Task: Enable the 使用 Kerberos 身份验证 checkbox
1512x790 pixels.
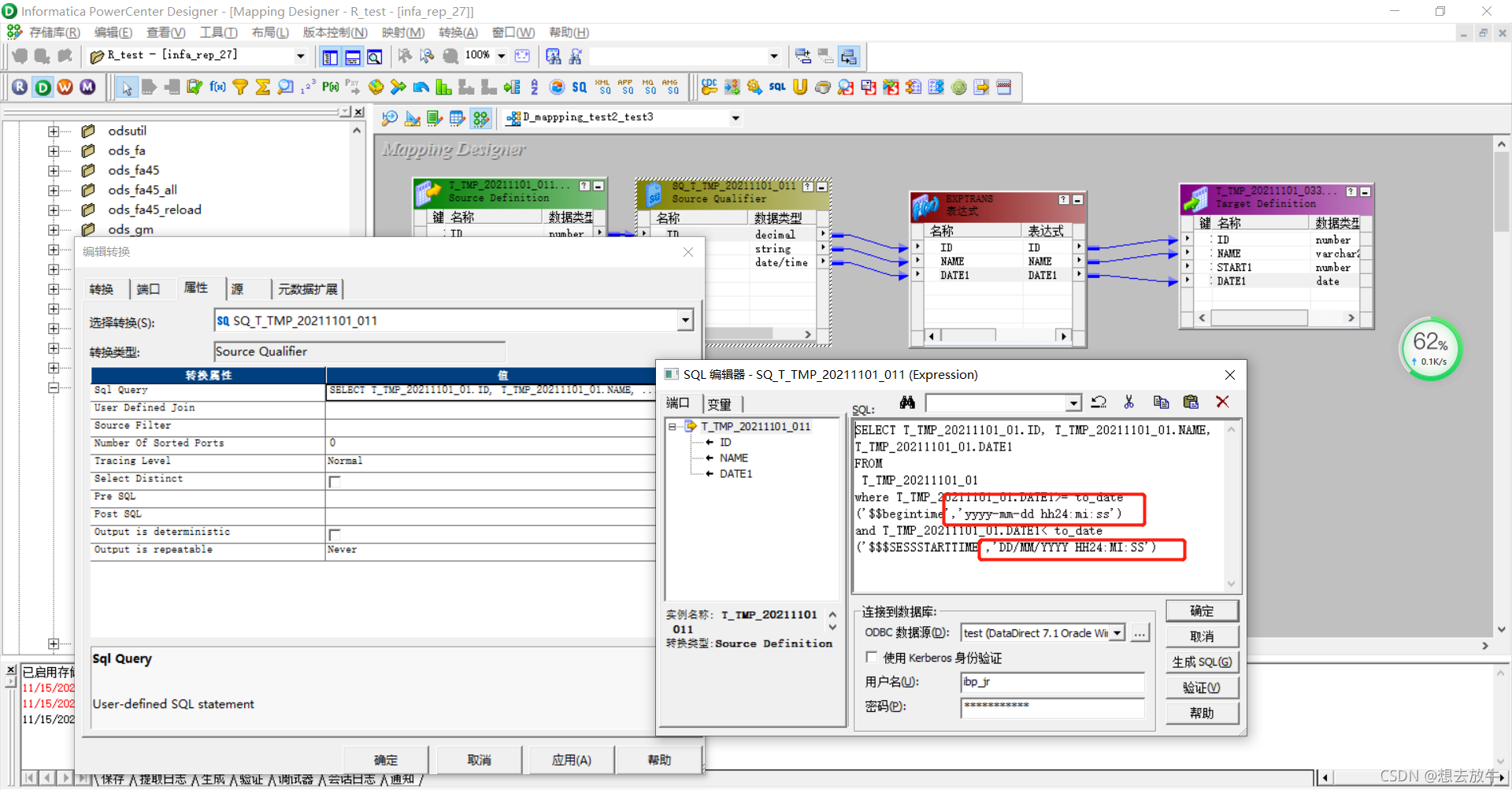Action: [871, 657]
